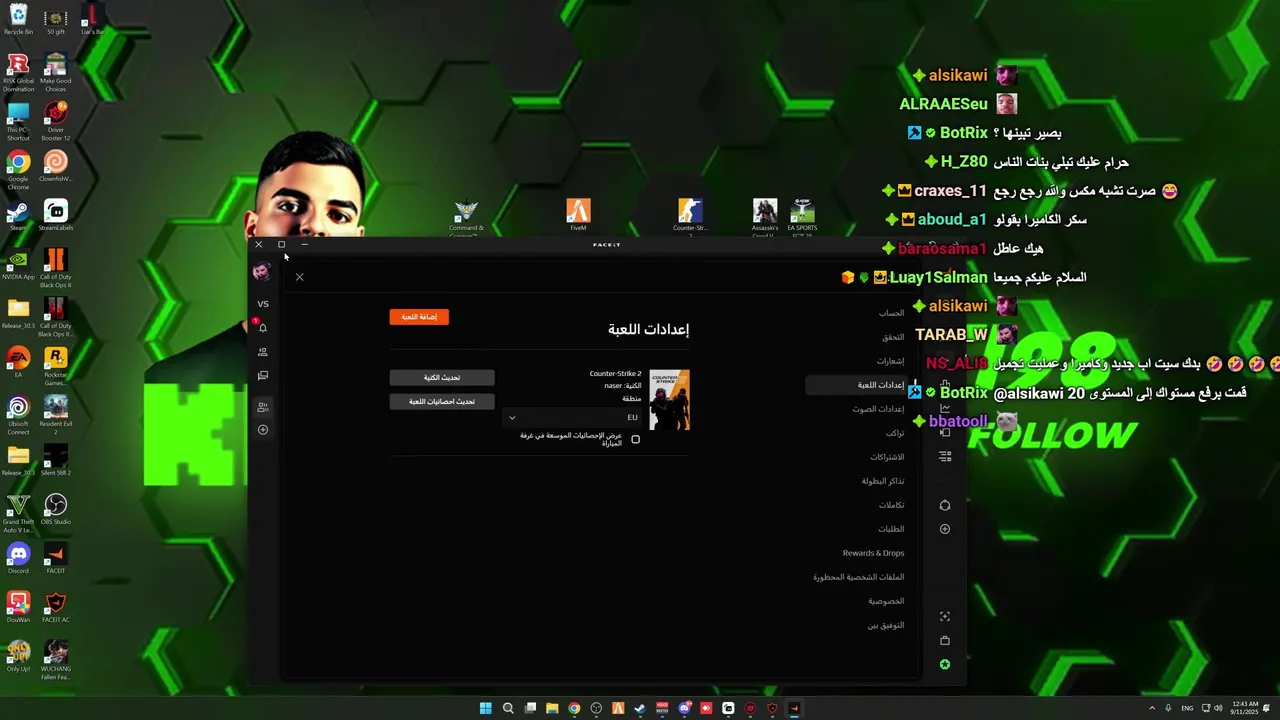1280x720 pixels.
Task: Open friends icon in FACEIT left sidebar
Action: tap(263, 352)
